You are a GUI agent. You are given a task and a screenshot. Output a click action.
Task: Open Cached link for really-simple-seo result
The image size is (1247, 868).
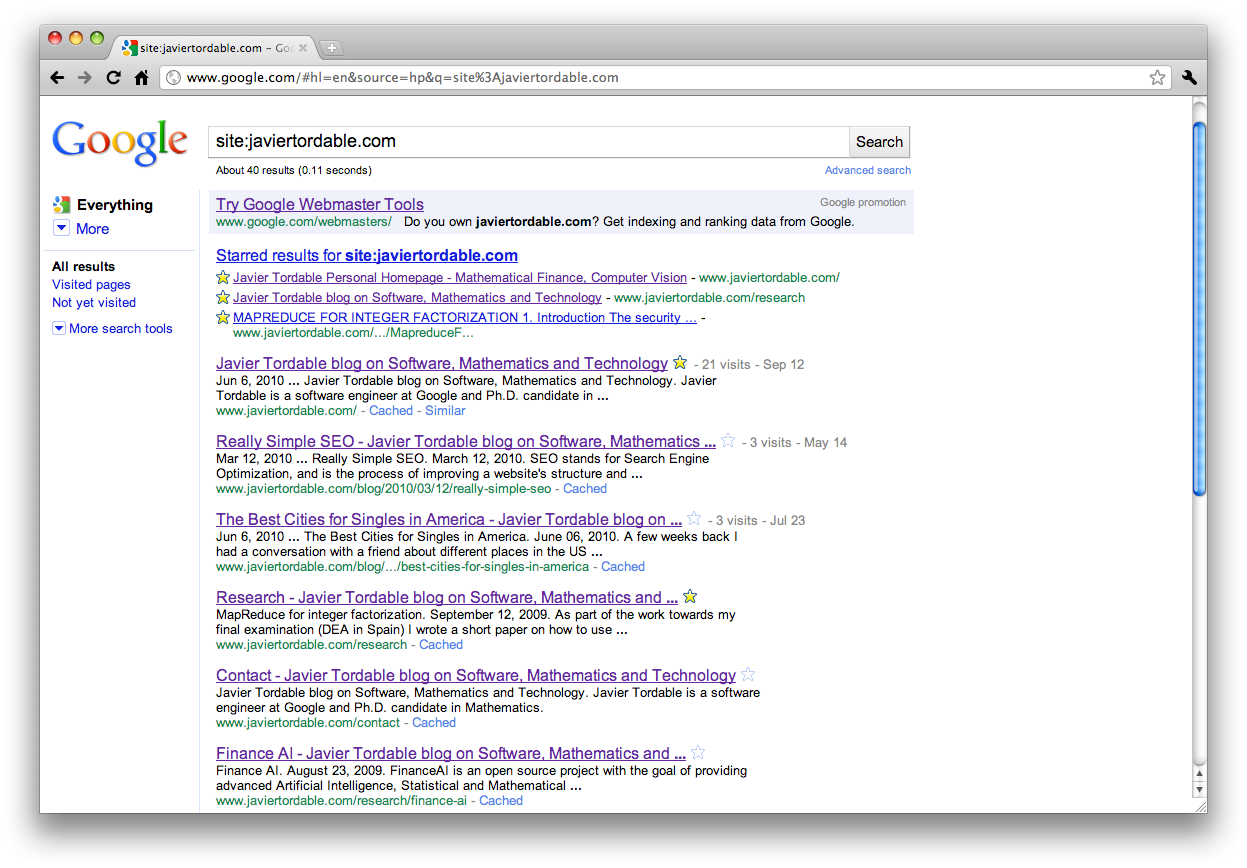pyautogui.click(x=585, y=489)
